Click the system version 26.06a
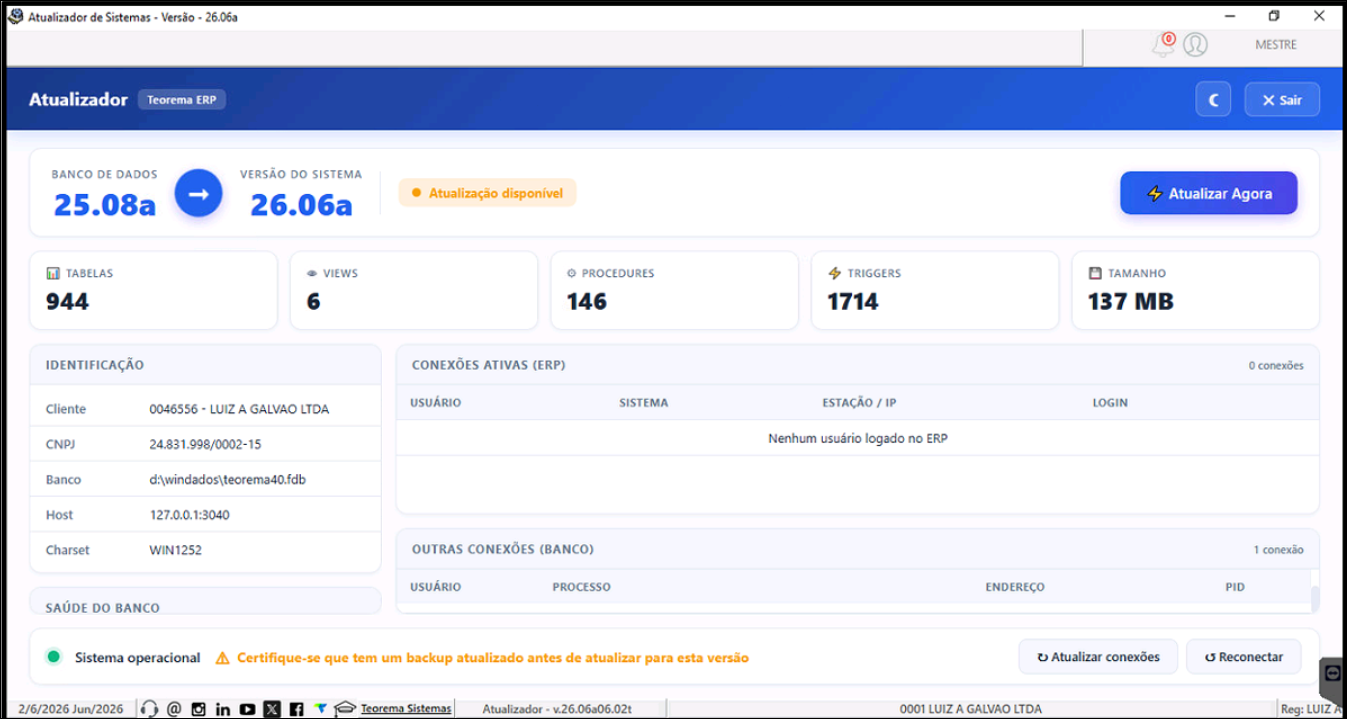Image resolution: width=1347 pixels, height=719 pixels. pos(301,205)
